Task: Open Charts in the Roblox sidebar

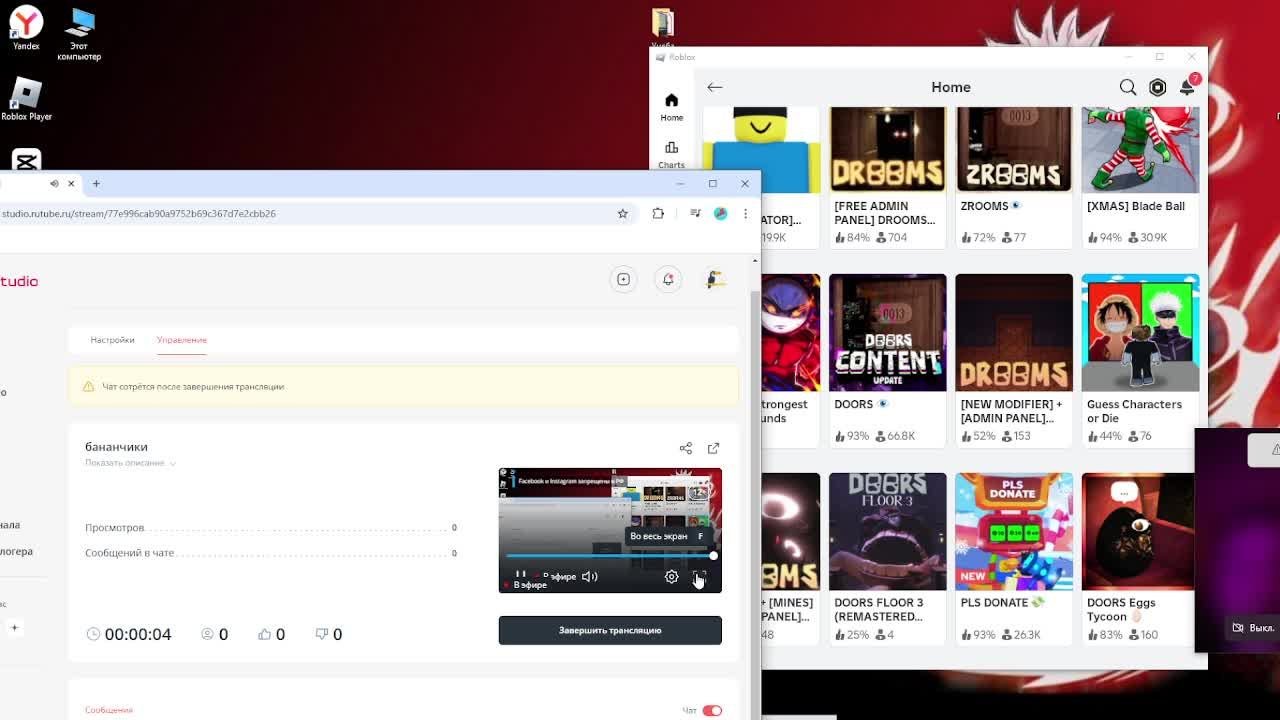Action: (x=671, y=154)
